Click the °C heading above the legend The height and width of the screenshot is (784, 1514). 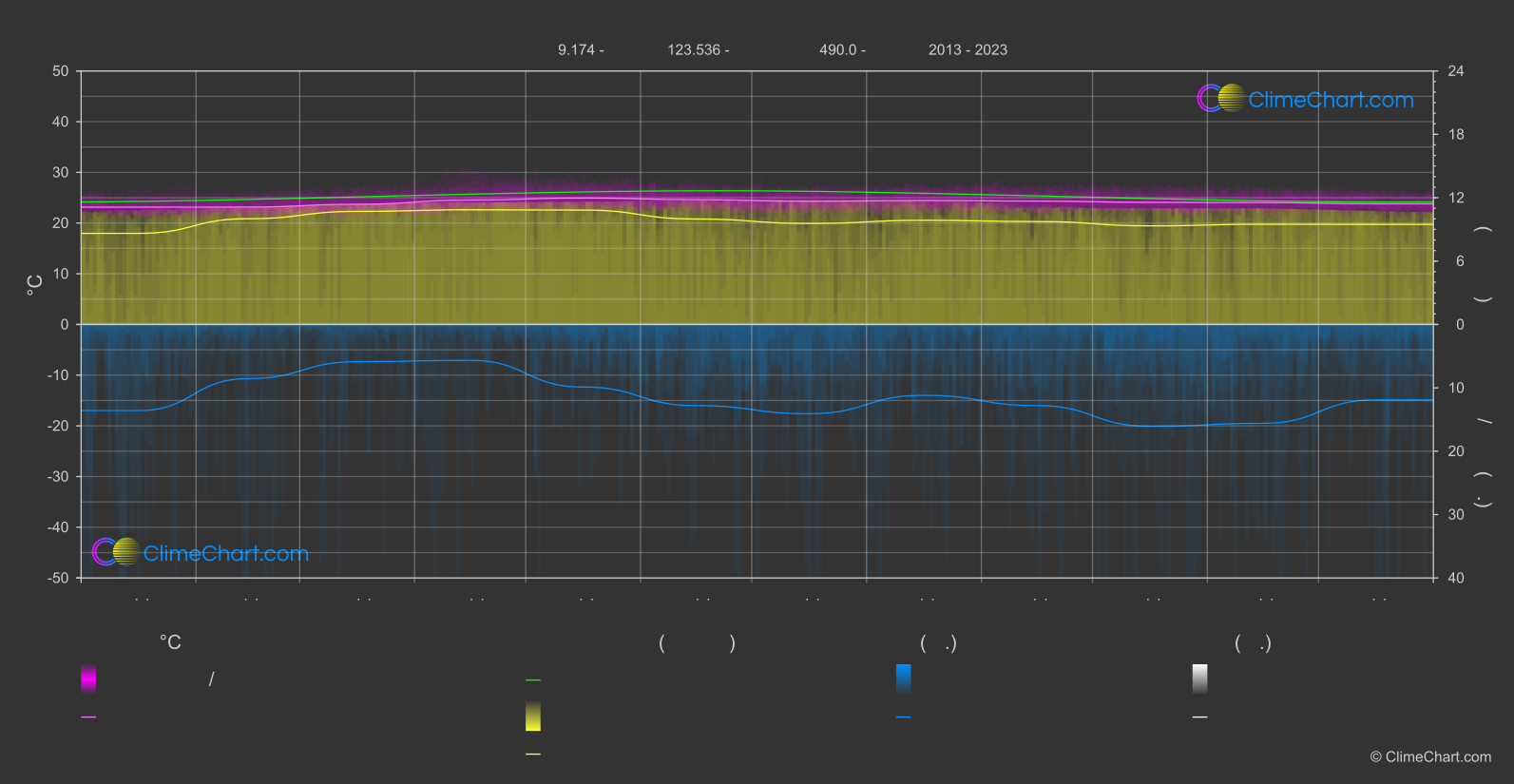170,643
